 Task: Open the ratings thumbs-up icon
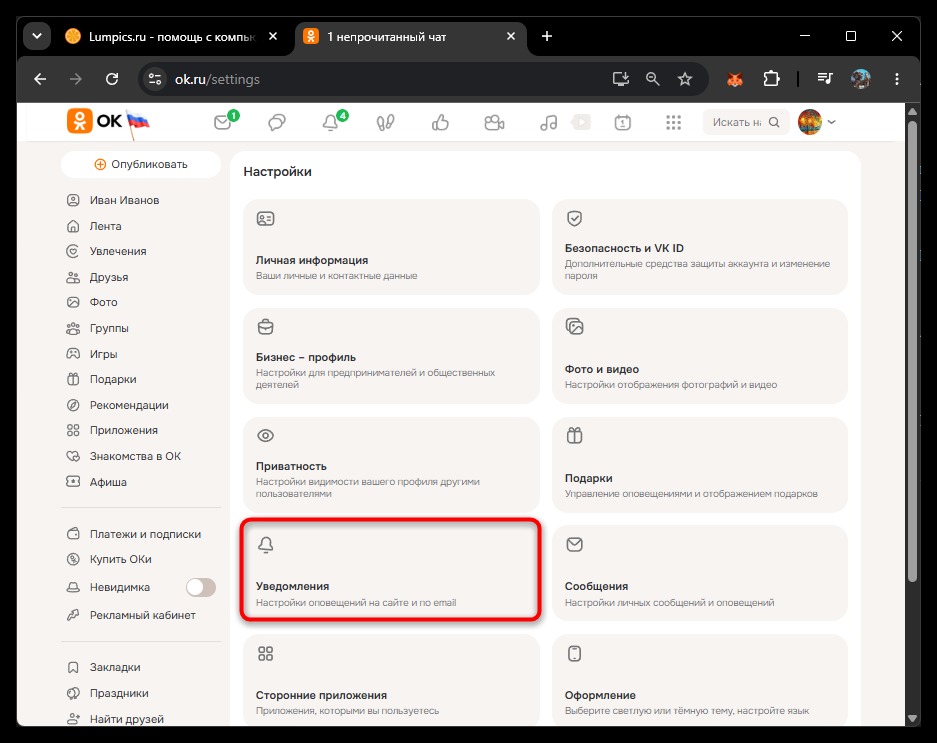(440, 123)
